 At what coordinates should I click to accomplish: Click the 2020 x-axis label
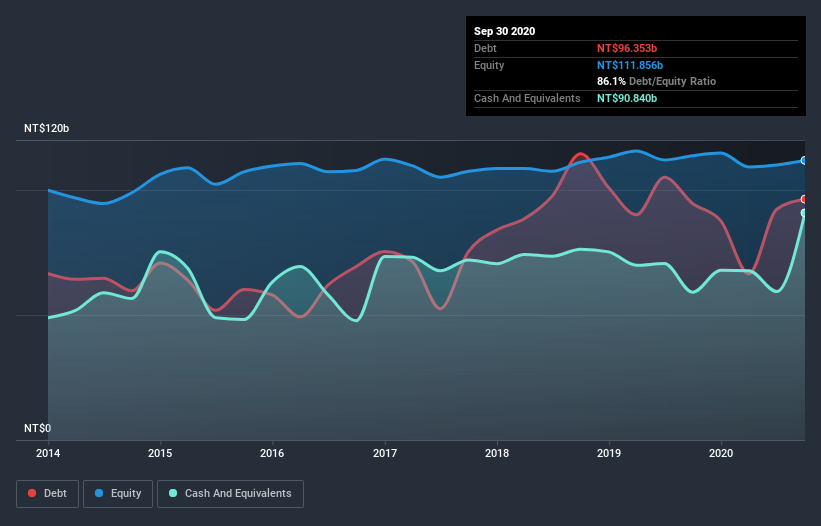721,453
